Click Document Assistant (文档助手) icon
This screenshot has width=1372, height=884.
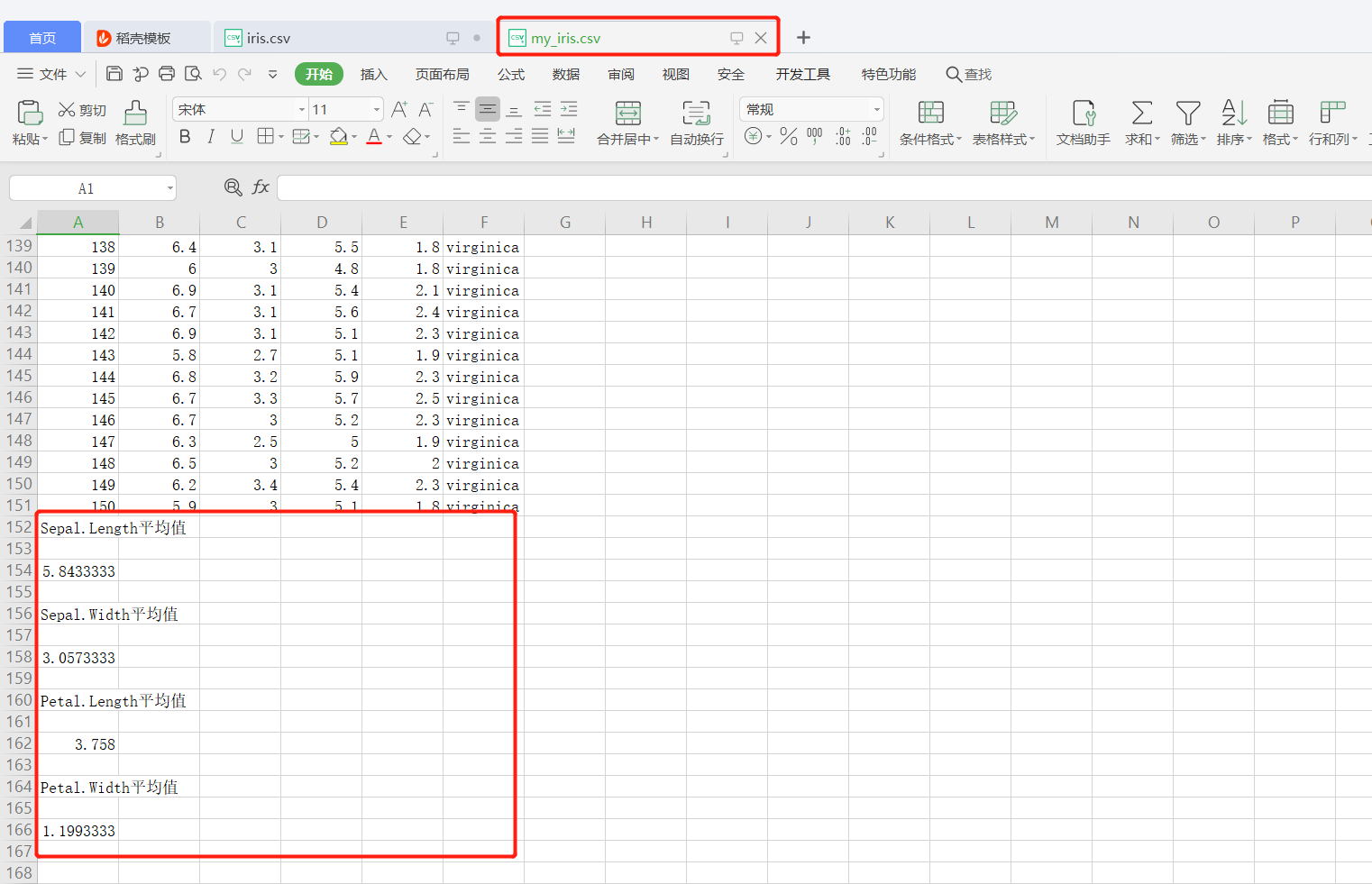point(1084,113)
